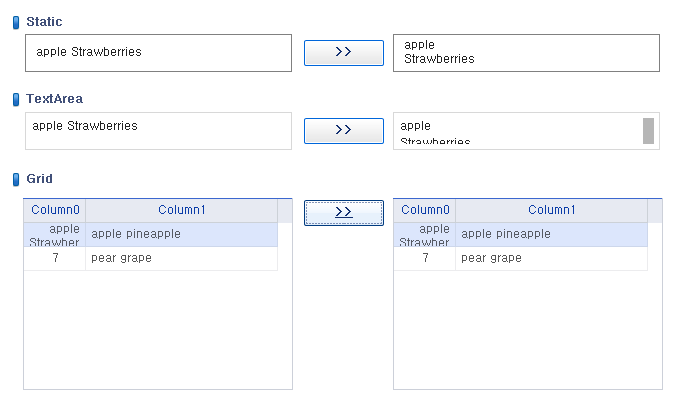The width and height of the screenshot is (687, 407).
Task: Click Column0 header in the left grid
Action: (x=55, y=210)
